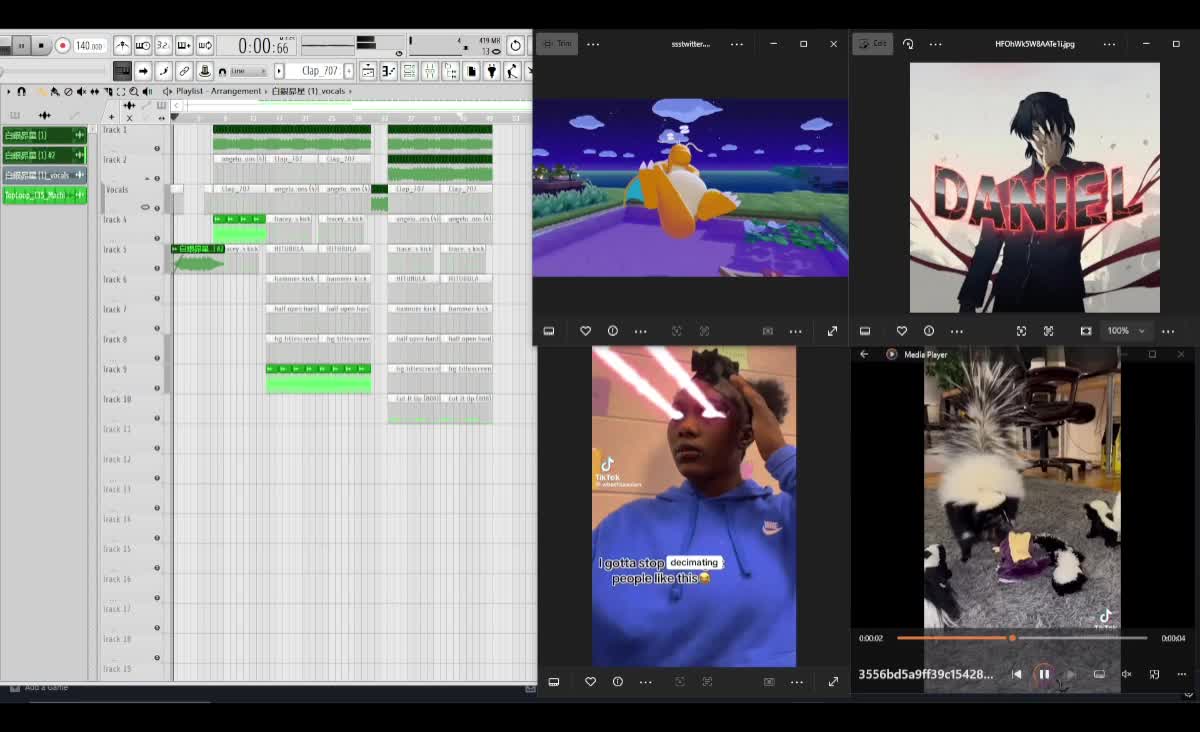Click the FL Studio record button
This screenshot has height=732, width=1200.
pos(62,45)
